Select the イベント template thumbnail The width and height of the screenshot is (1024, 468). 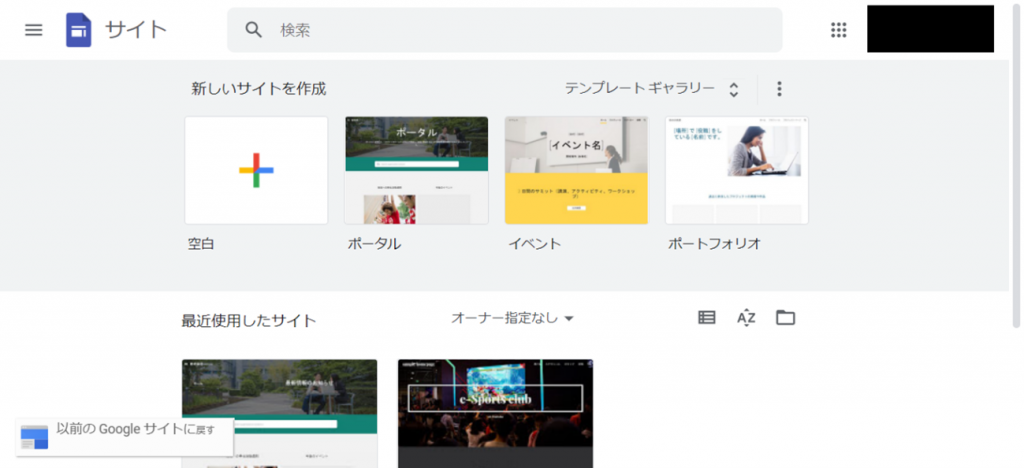coord(576,170)
